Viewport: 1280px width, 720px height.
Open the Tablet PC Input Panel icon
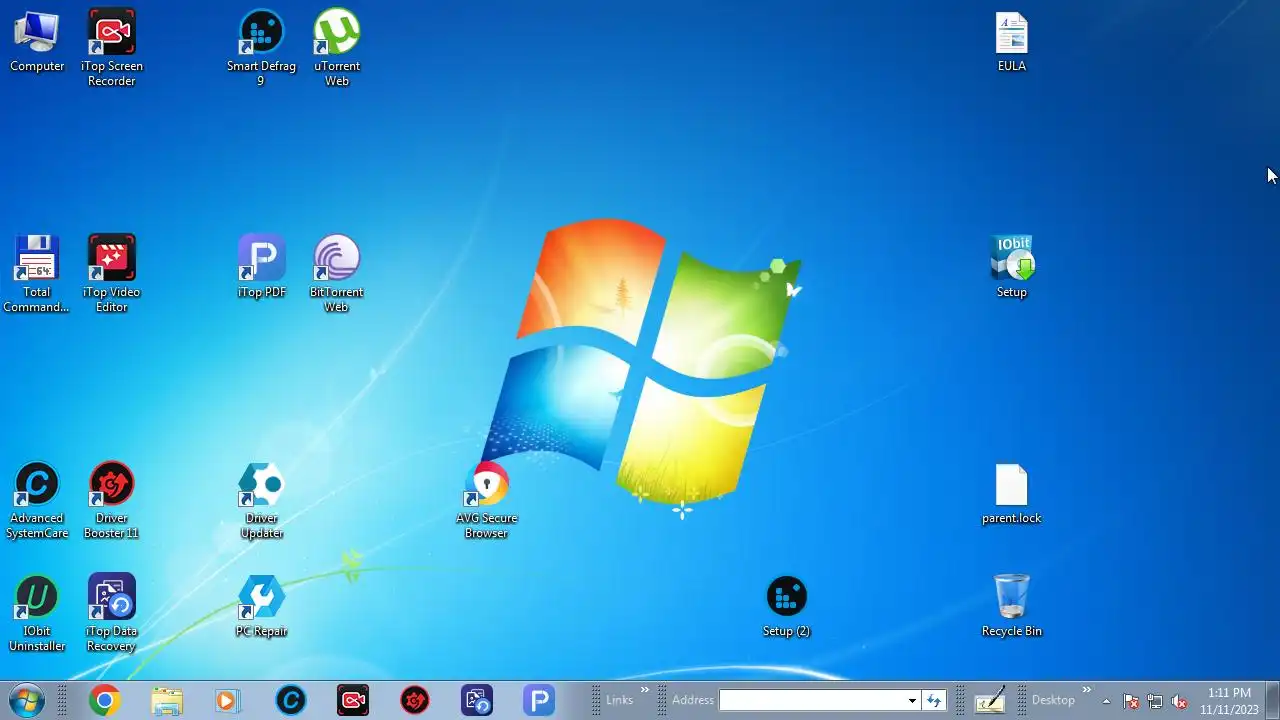pyautogui.click(x=990, y=700)
